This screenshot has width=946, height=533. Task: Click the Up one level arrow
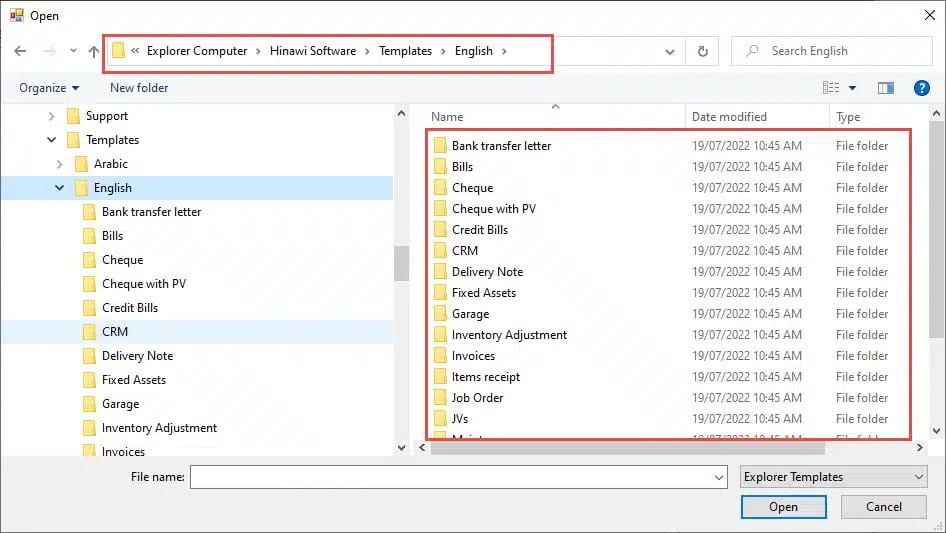point(94,51)
